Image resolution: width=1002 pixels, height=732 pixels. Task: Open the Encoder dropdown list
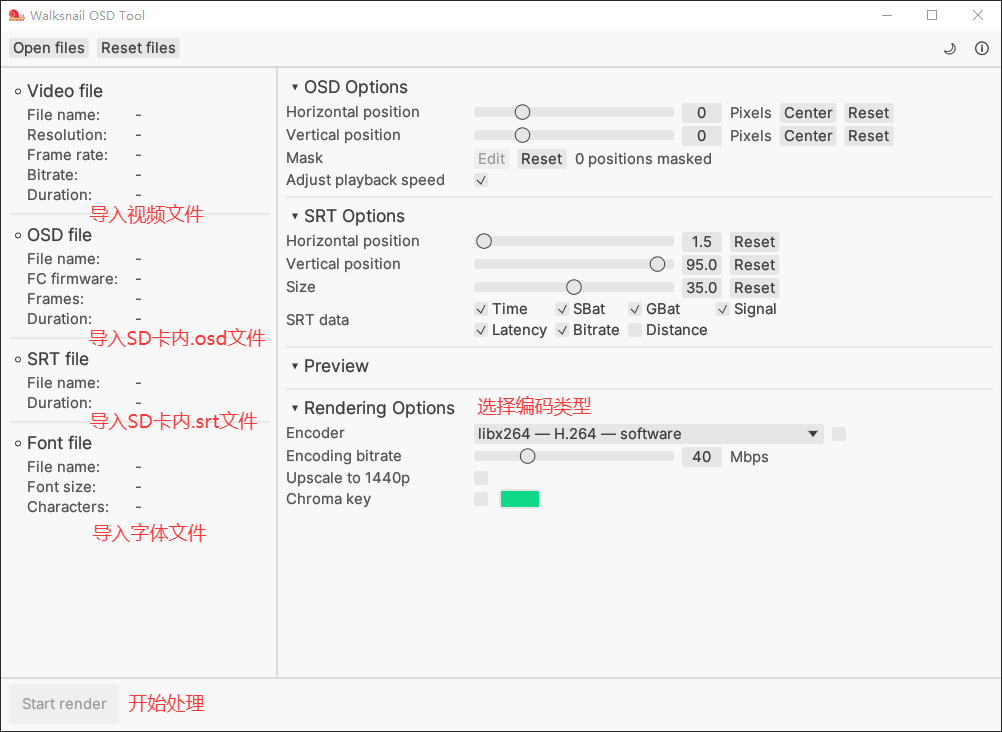649,433
